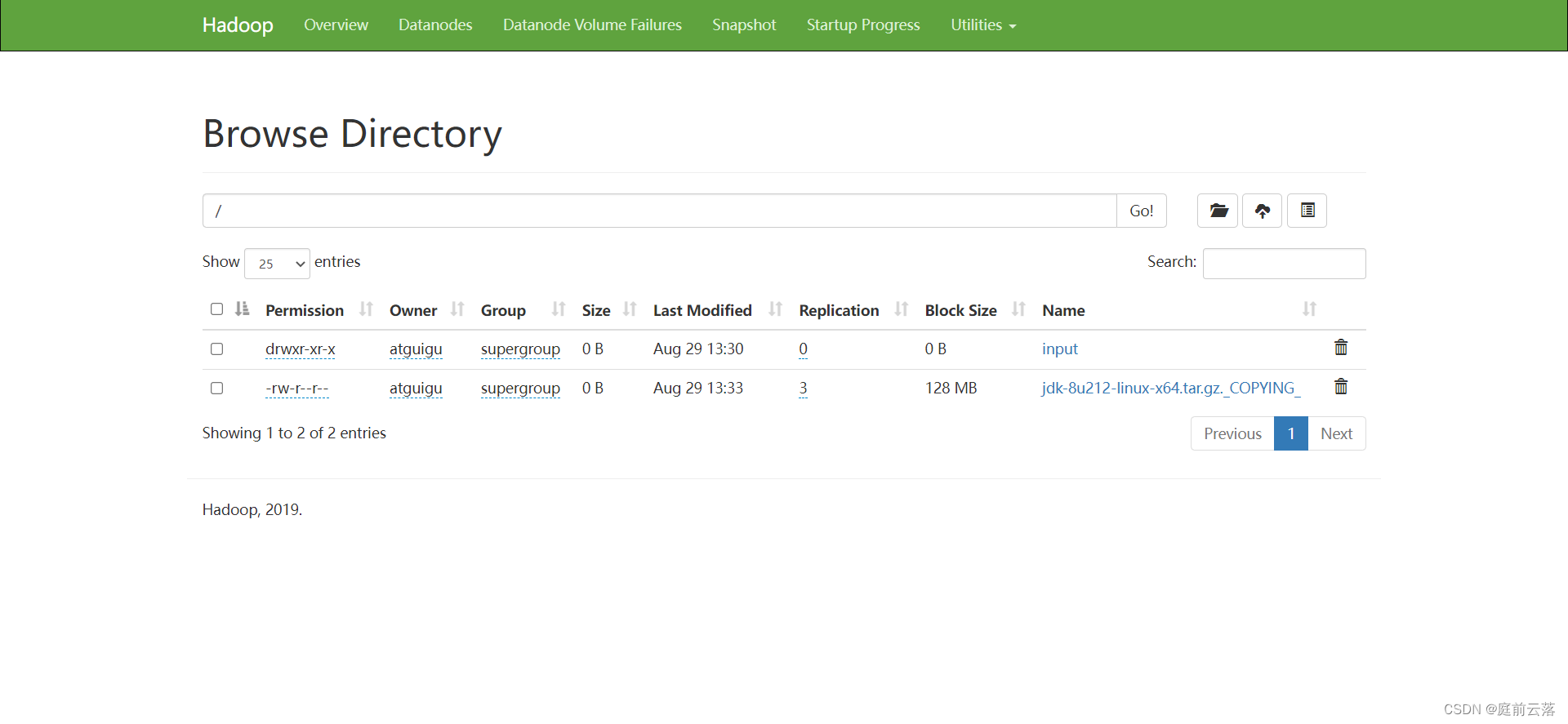Open the input directory link
This screenshot has width=1568, height=724.
pyautogui.click(x=1060, y=349)
